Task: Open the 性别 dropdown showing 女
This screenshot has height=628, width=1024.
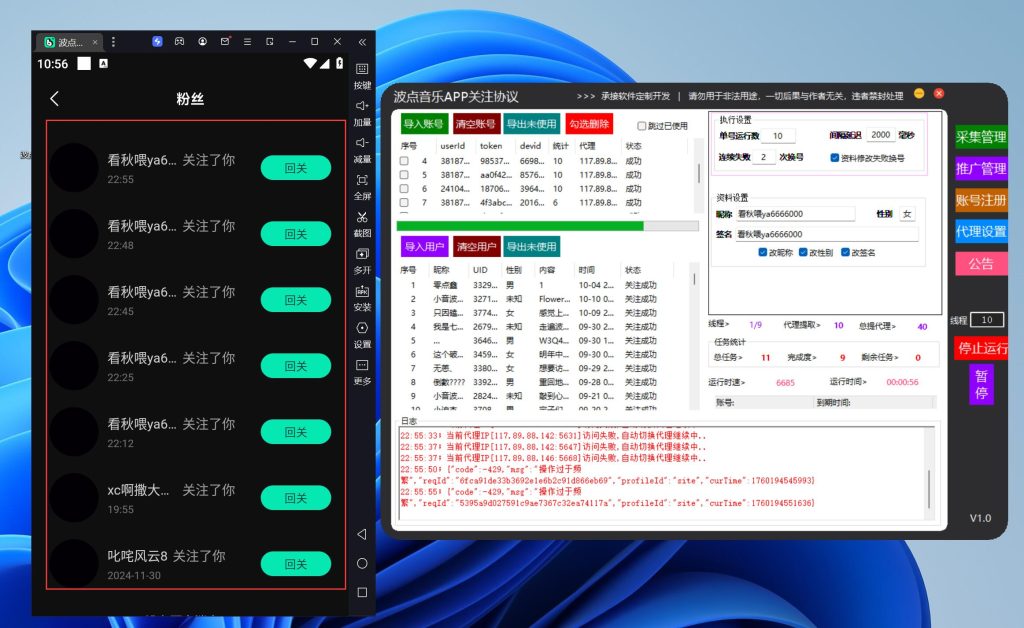Action: [x=907, y=214]
